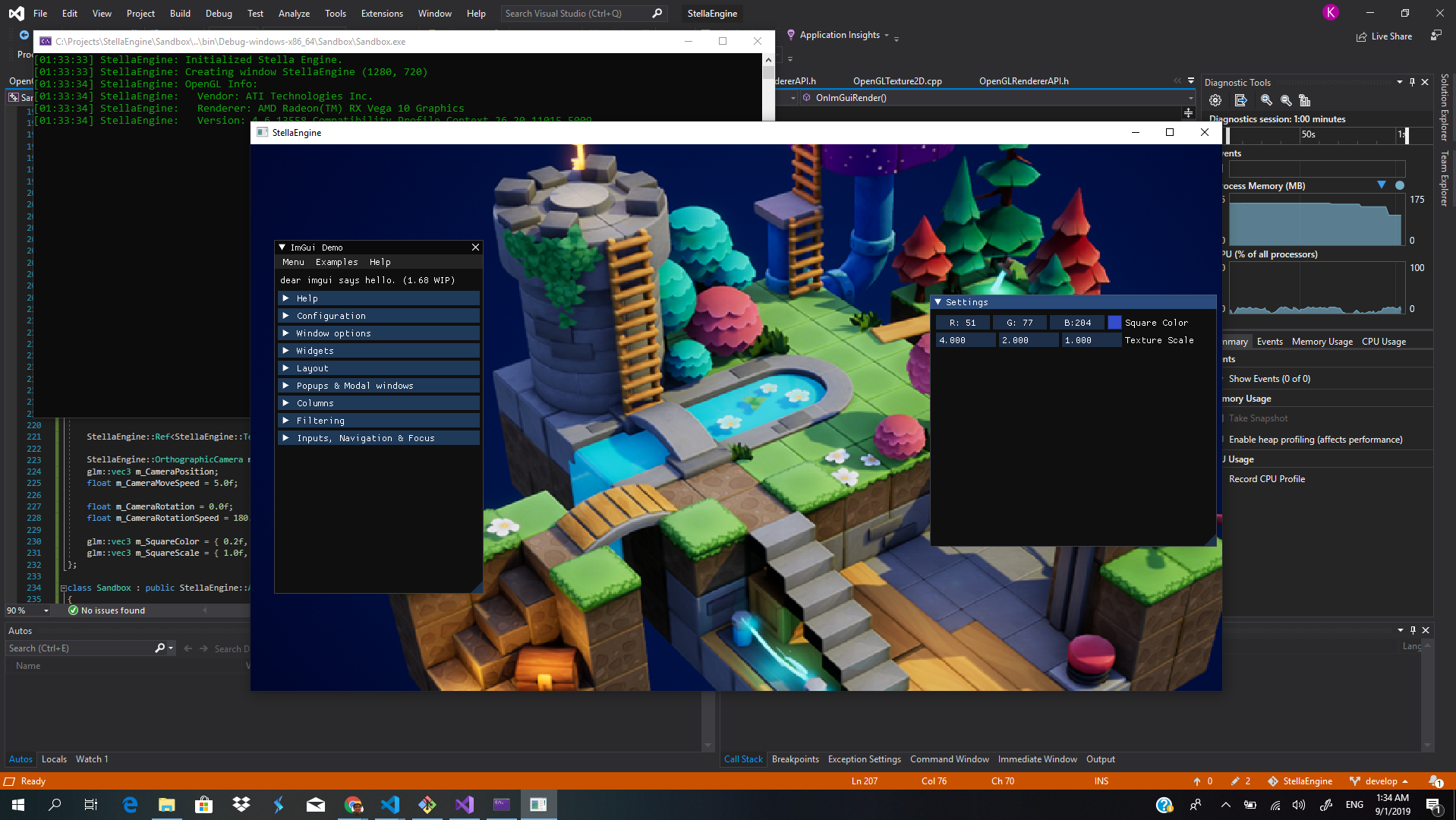Image resolution: width=1456 pixels, height=820 pixels.
Task: Expand the Widgets header
Action: click(379, 351)
